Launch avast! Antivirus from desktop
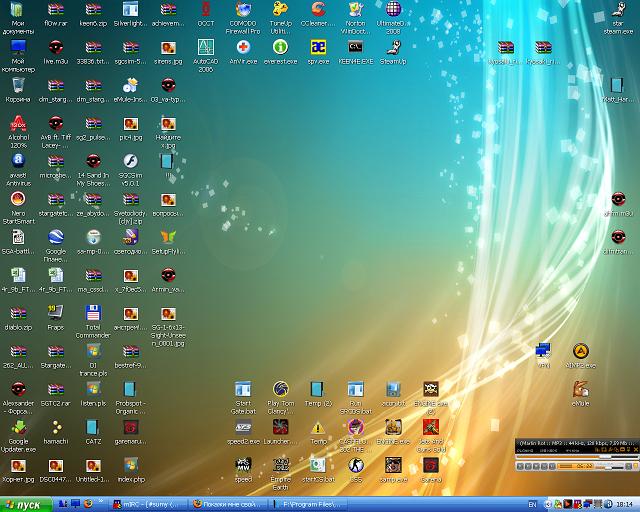 [x=18, y=161]
